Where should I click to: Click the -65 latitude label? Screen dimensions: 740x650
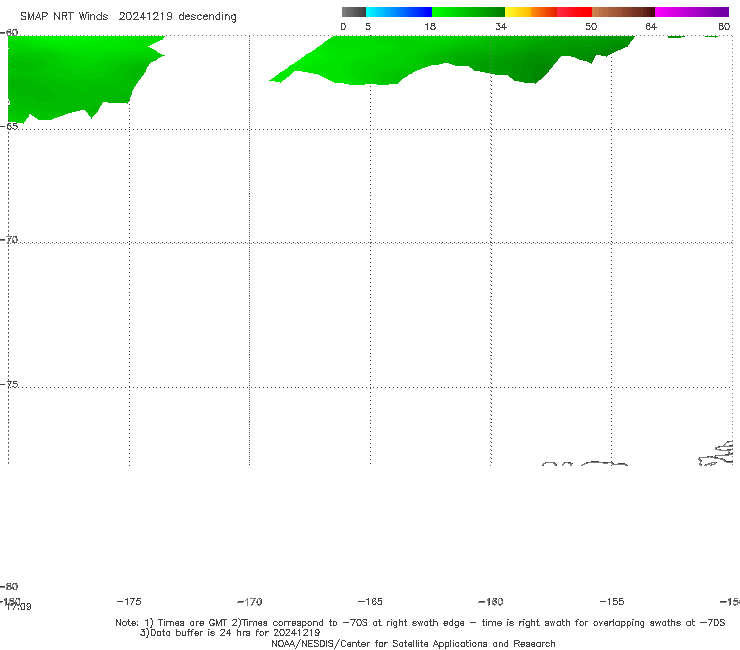[x=9, y=126]
